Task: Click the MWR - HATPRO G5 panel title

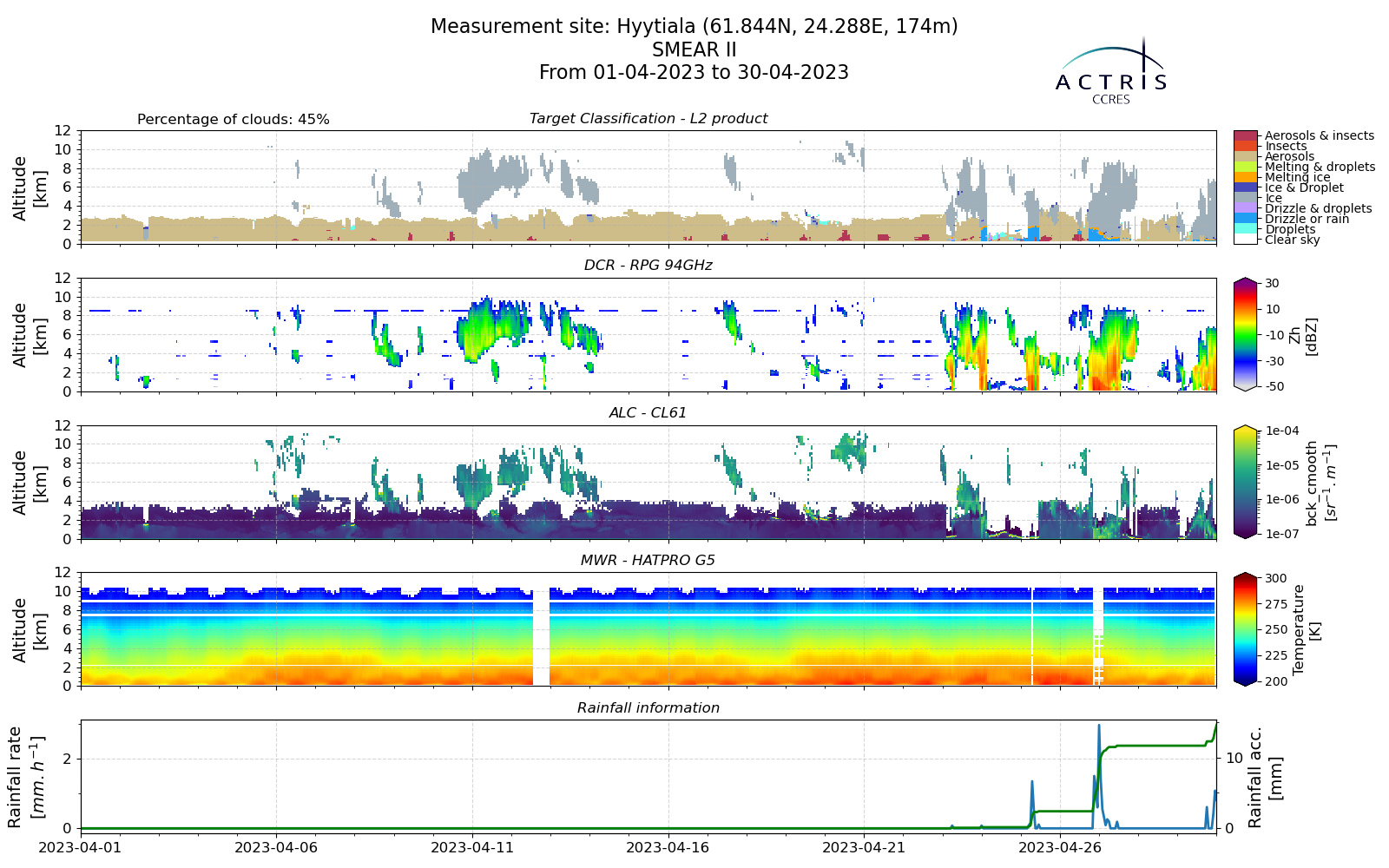Action: coord(648,561)
